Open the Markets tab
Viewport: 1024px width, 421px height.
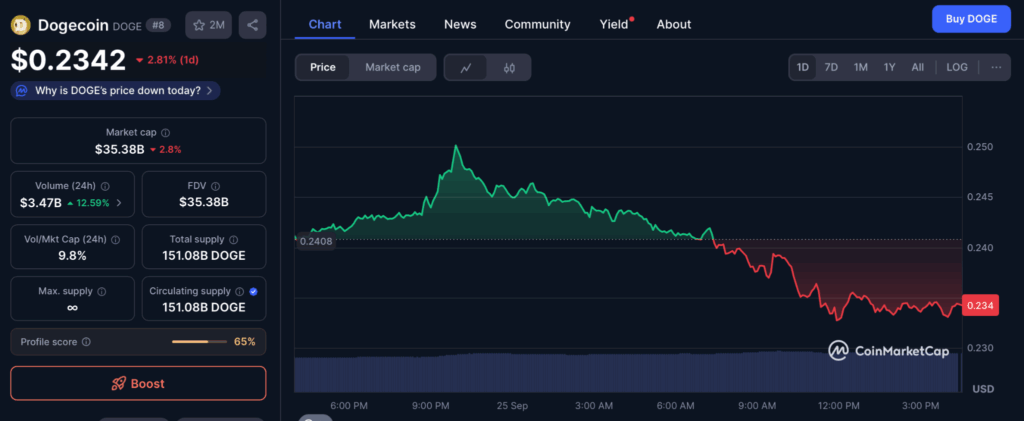click(392, 24)
